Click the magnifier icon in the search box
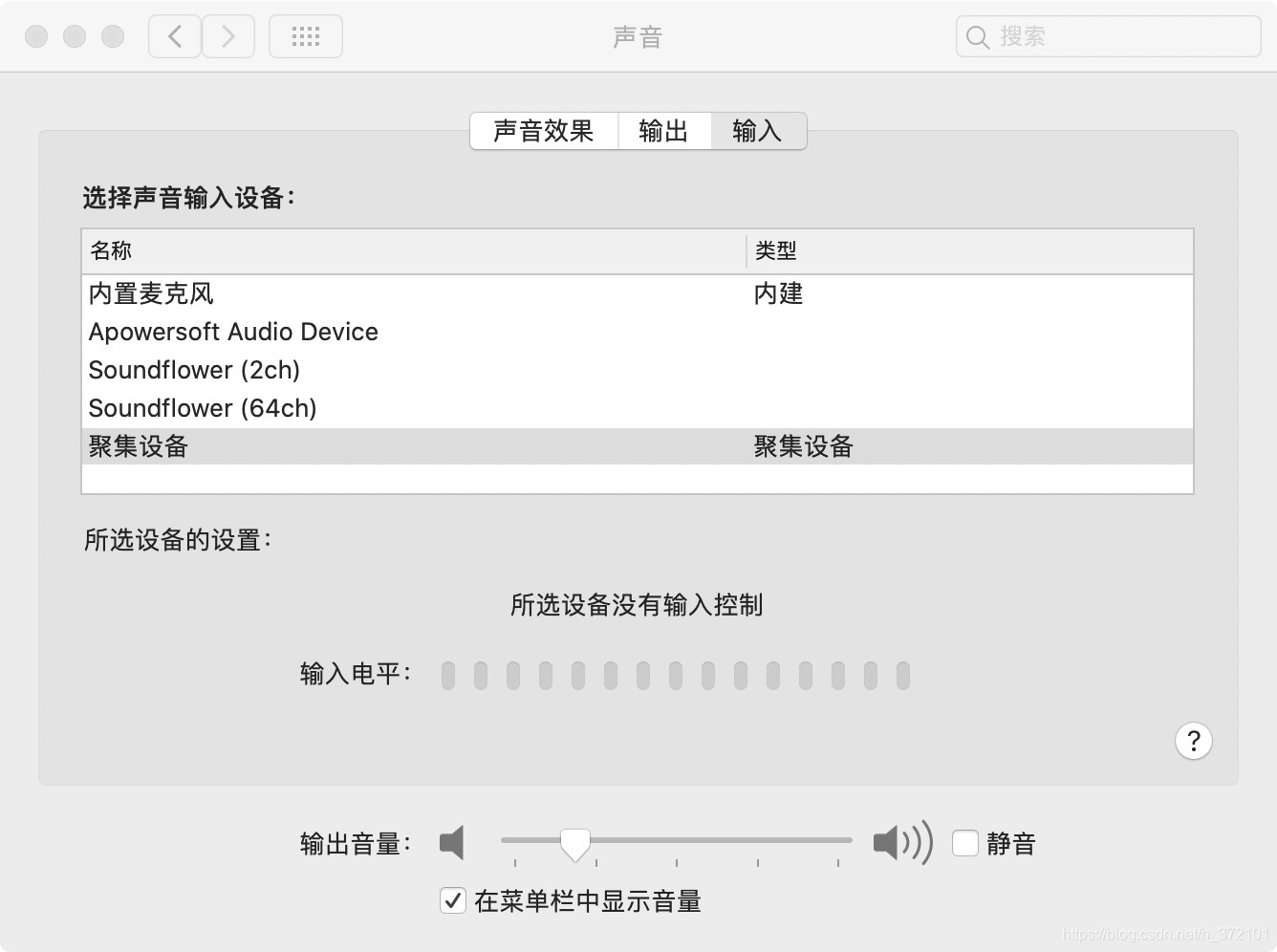The height and width of the screenshot is (952, 1277). point(977,37)
